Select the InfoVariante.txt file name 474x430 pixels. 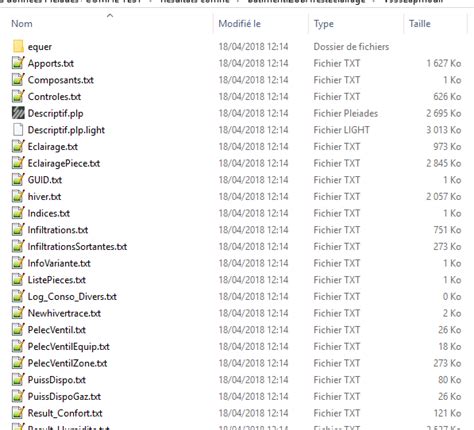pos(59,263)
